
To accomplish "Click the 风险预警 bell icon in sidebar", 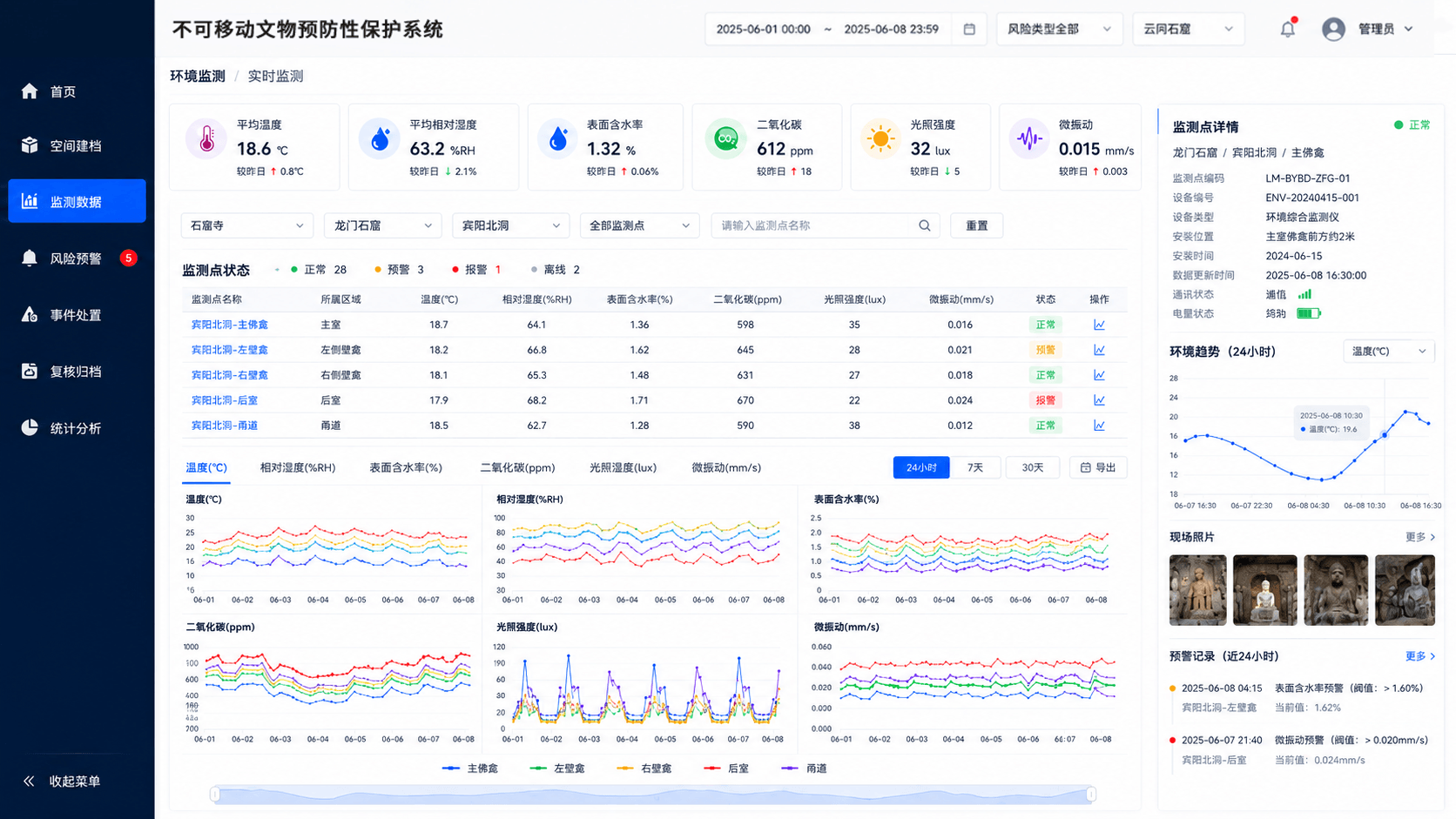I will [30, 258].
